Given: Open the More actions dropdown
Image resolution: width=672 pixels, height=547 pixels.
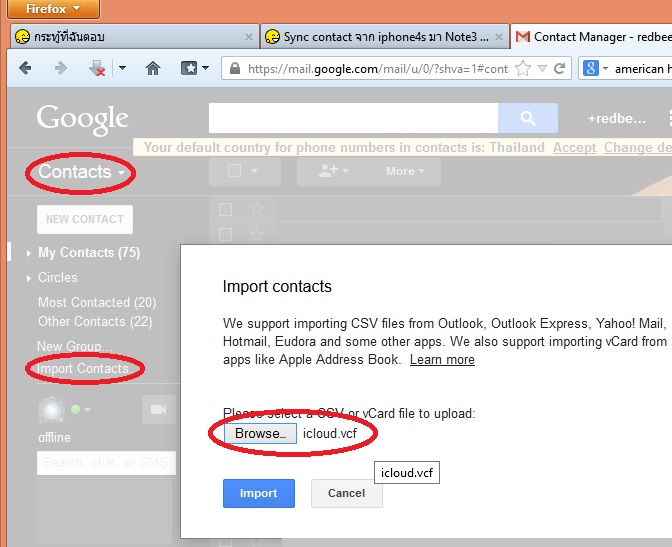Looking at the screenshot, I should coord(405,171).
